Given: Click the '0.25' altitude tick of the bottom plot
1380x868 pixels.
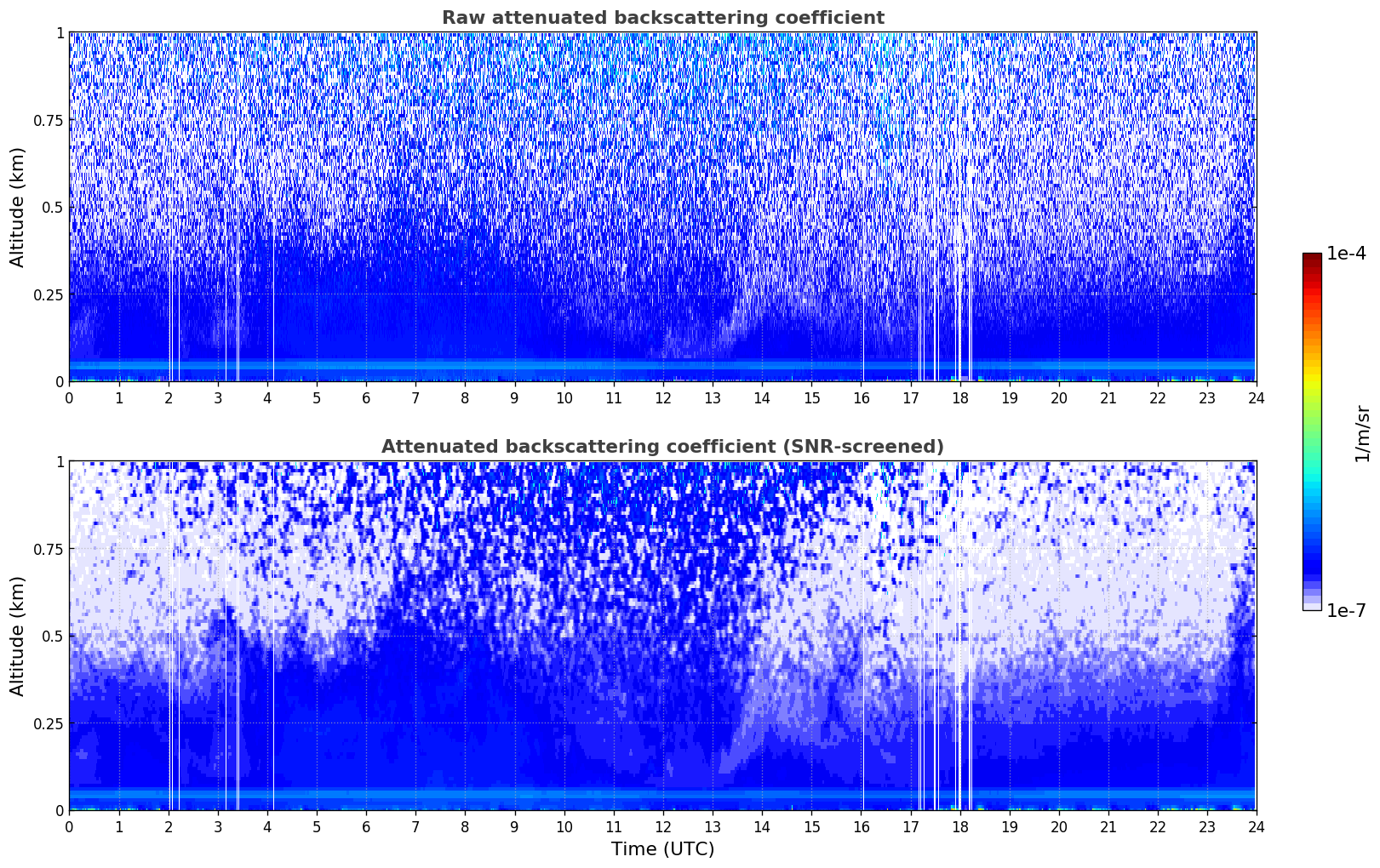Looking at the screenshot, I should 49,723.
